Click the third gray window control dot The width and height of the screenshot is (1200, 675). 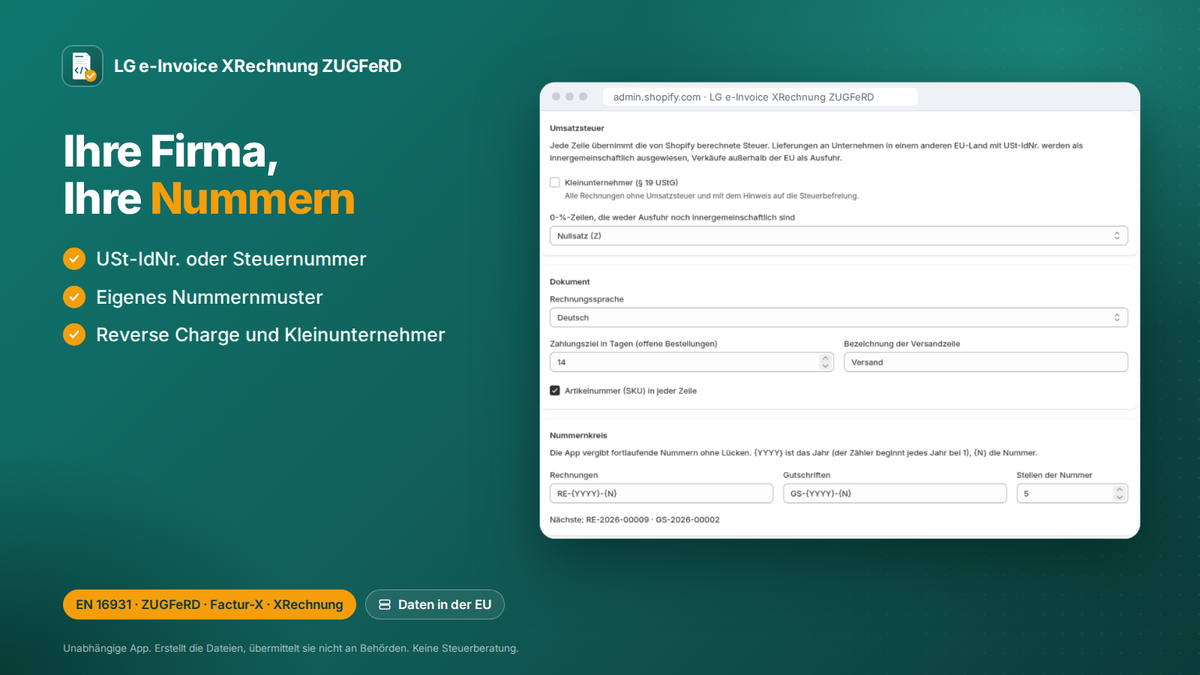tap(584, 97)
